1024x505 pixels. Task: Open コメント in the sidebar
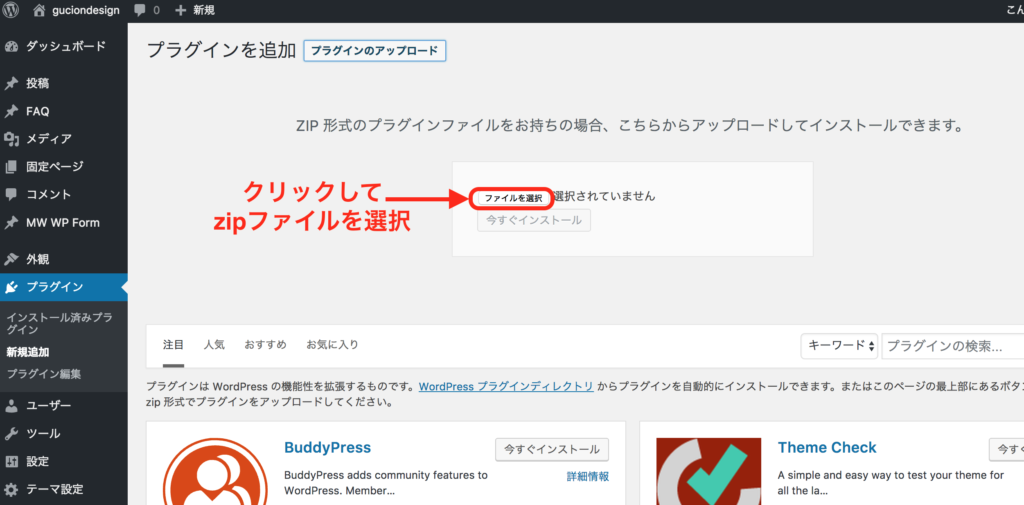click(x=48, y=194)
